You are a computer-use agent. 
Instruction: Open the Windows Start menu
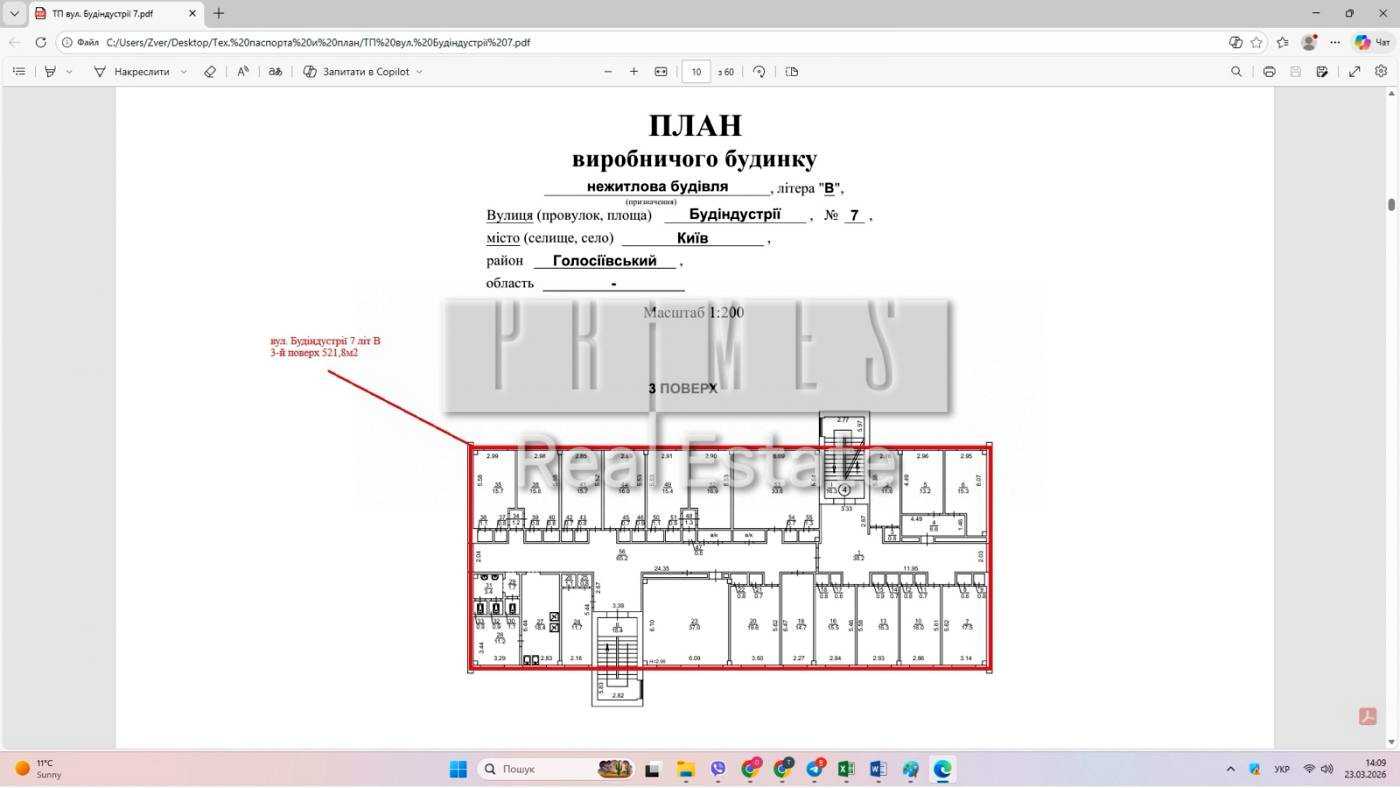pyautogui.click(x=458, y=769)
